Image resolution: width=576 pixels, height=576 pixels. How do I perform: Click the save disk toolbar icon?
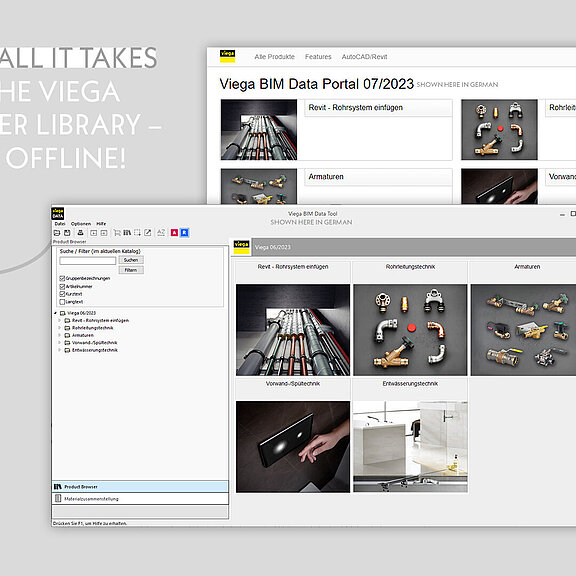pos(67,233)
